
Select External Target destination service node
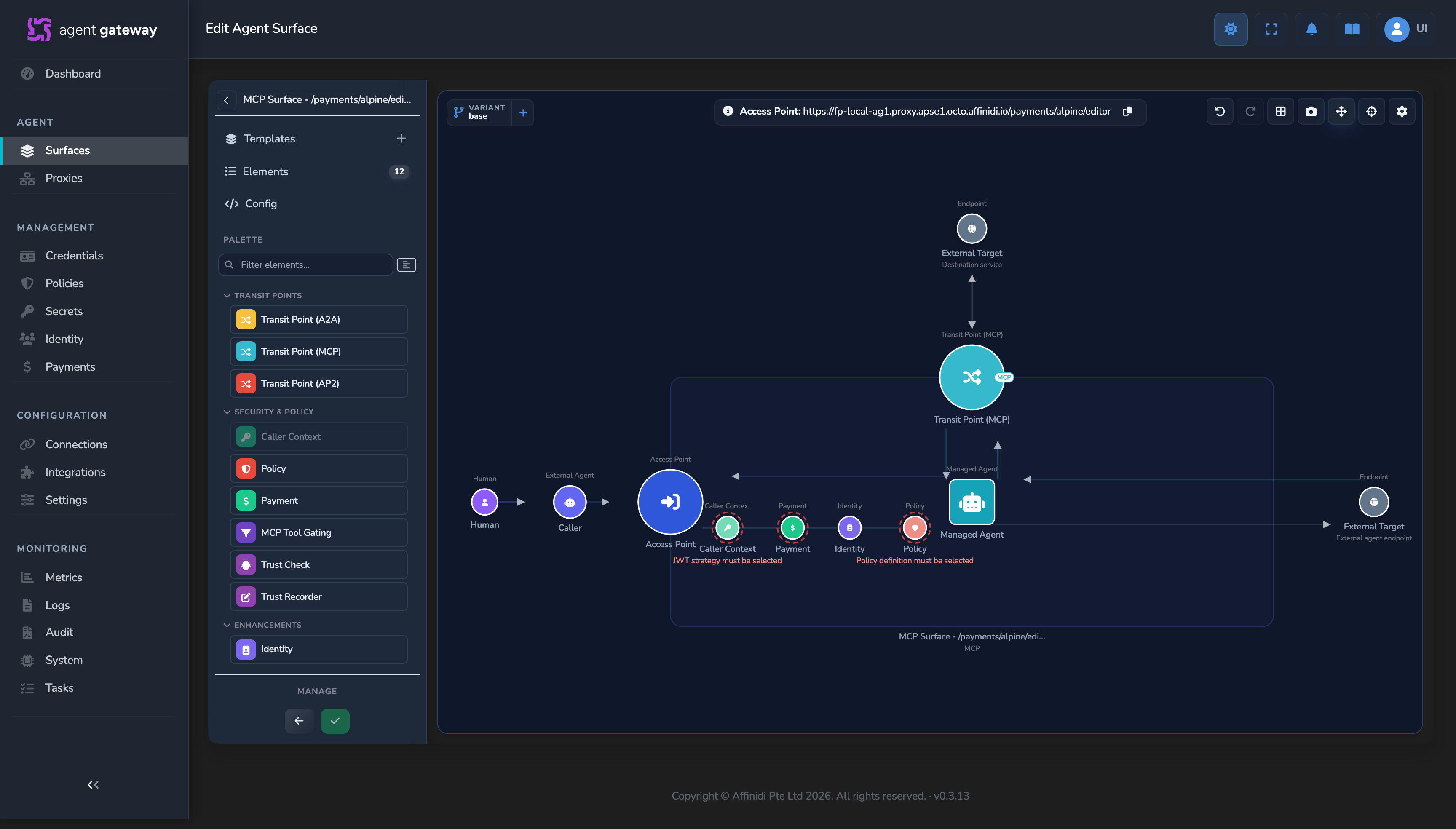point(972,228)
